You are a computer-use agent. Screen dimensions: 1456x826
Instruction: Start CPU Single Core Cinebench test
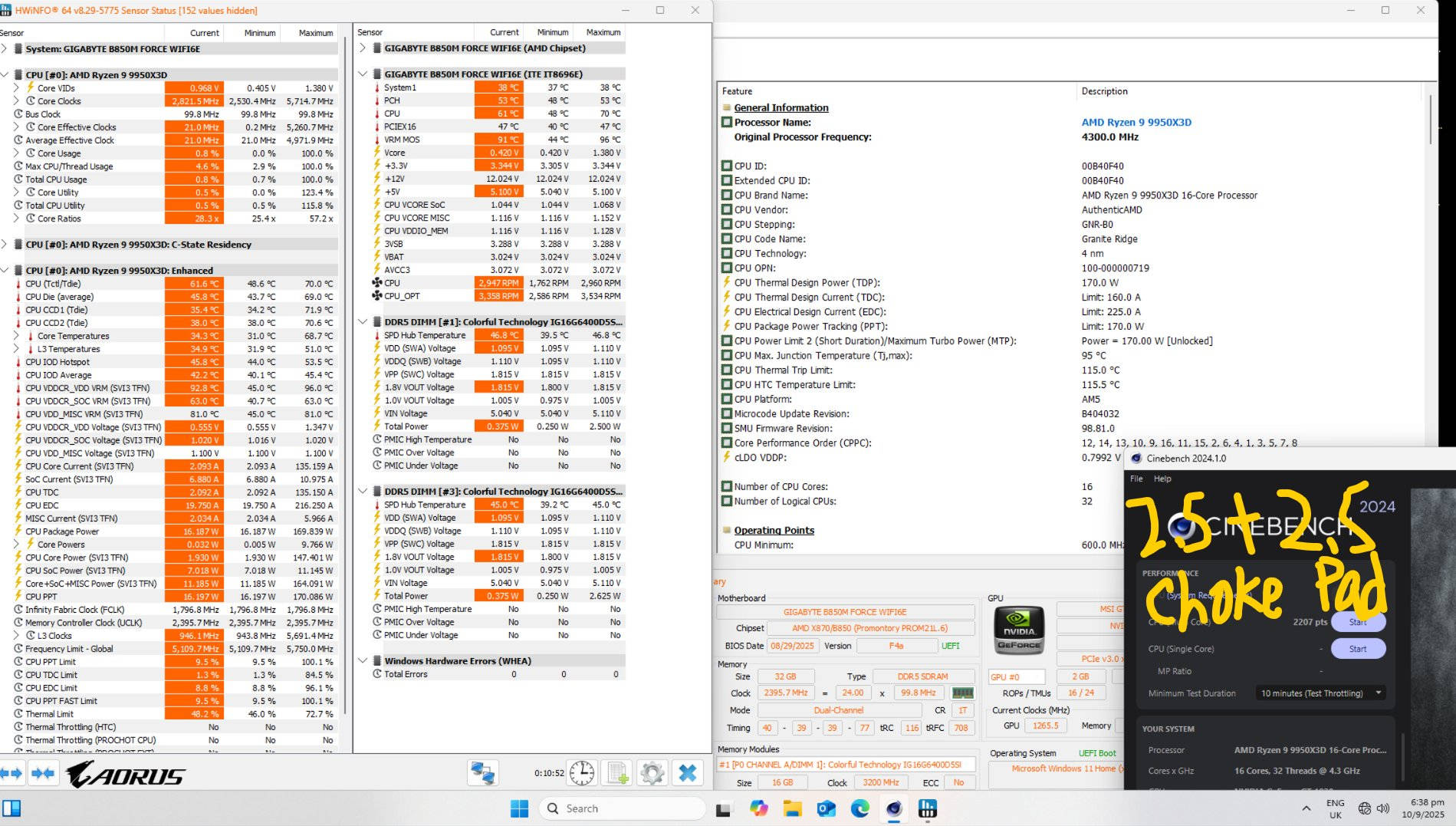(x=1358, y=649)
